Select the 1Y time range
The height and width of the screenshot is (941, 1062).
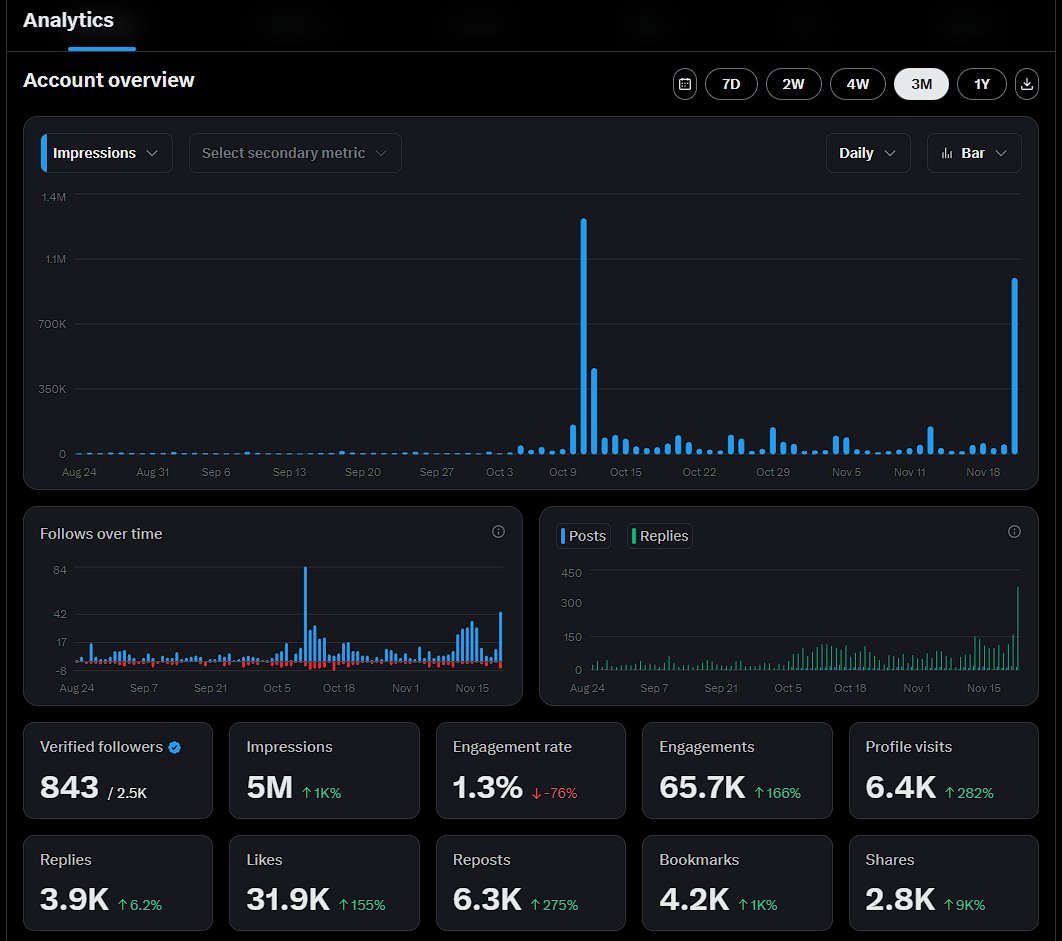click(981, 84)
